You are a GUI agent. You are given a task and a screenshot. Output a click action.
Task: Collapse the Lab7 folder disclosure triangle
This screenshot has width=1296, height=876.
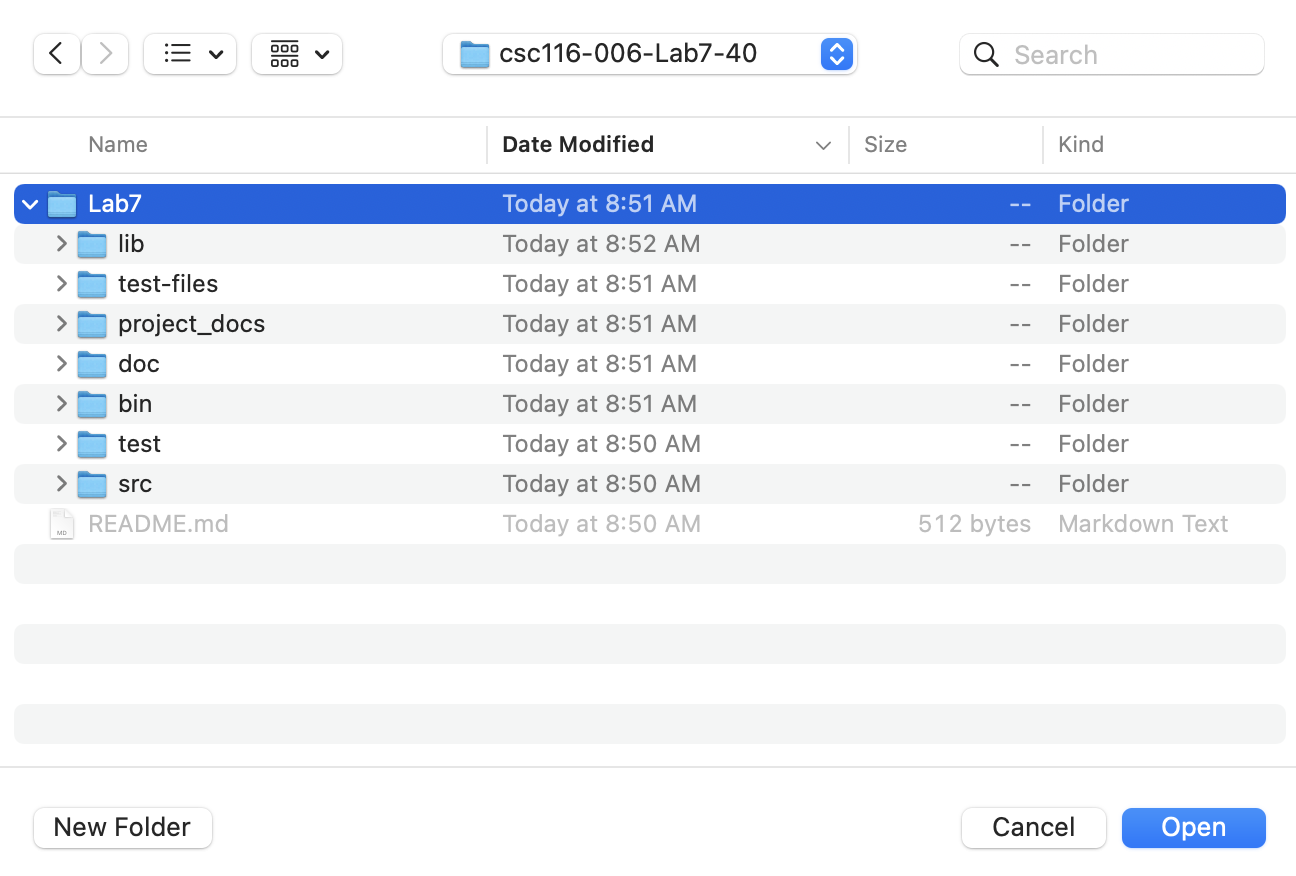click(29, 203)
